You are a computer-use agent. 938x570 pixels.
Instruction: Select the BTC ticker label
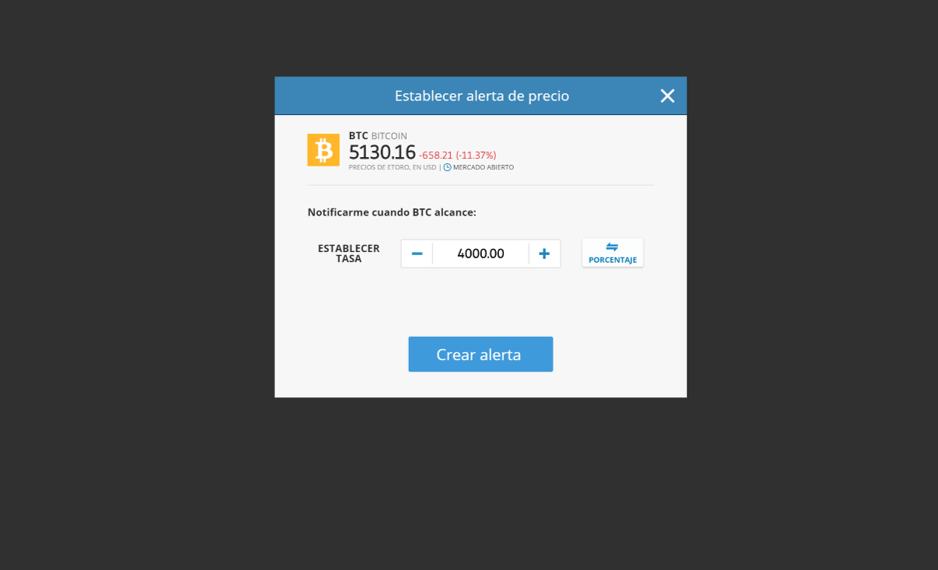[x=358, y=136]
